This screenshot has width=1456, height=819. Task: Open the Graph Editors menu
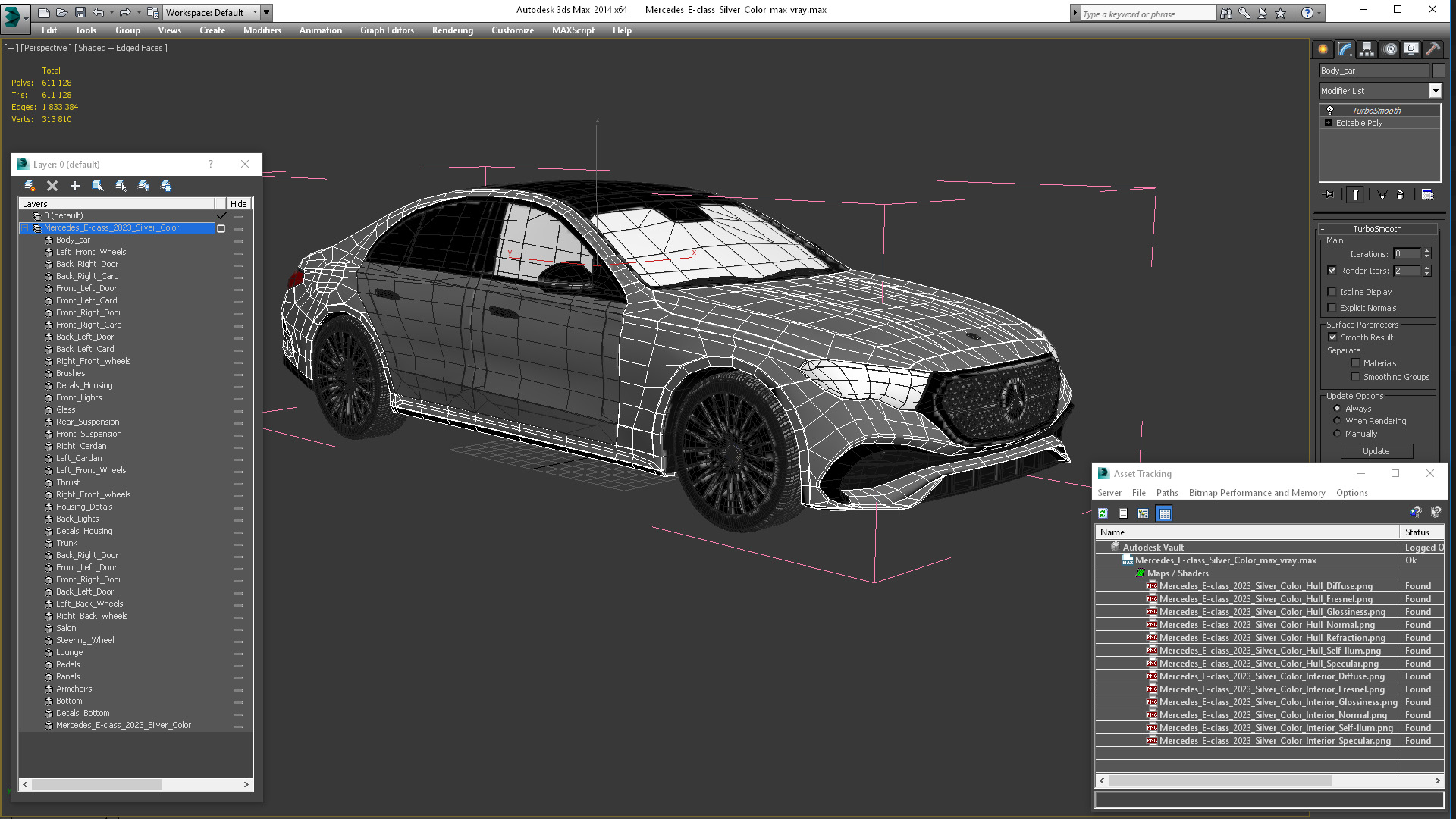point(387,30)
